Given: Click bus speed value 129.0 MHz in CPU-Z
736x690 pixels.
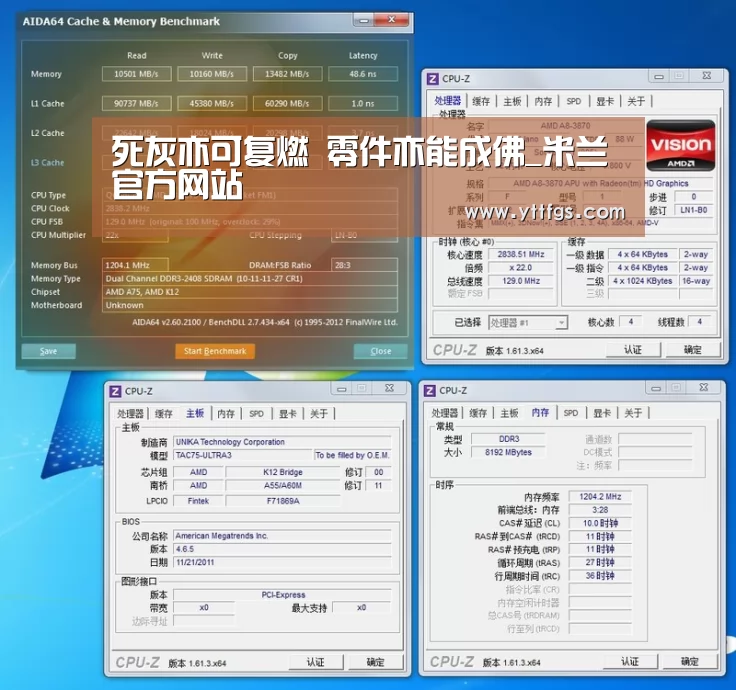Looking at the screenshot, I should click(x=521, y=281).
